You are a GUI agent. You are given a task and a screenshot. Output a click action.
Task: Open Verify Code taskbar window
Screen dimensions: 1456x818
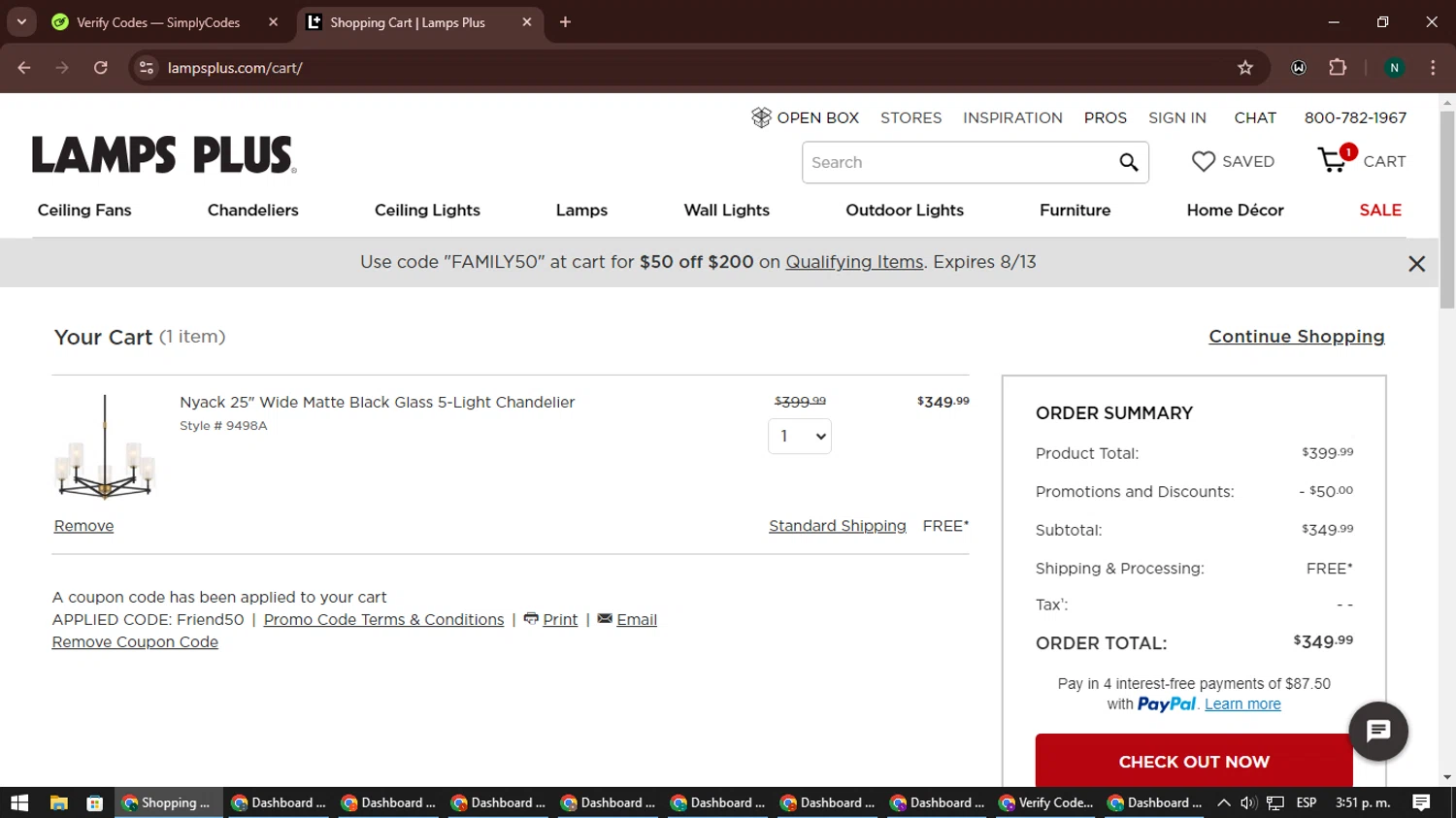point(1046,802)
